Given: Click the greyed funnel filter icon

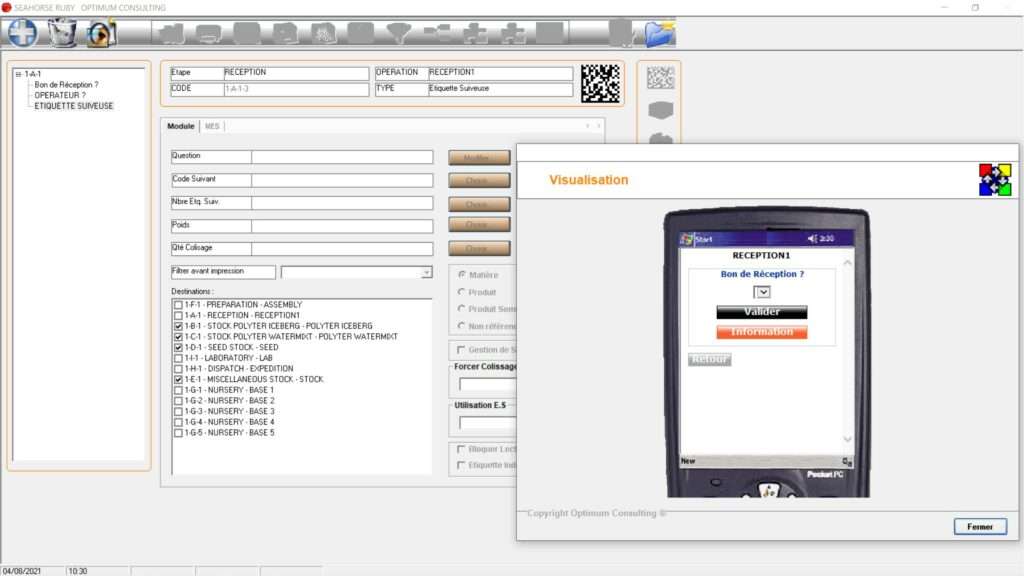Looking at the screenshot, I should [x=399, y=34].
